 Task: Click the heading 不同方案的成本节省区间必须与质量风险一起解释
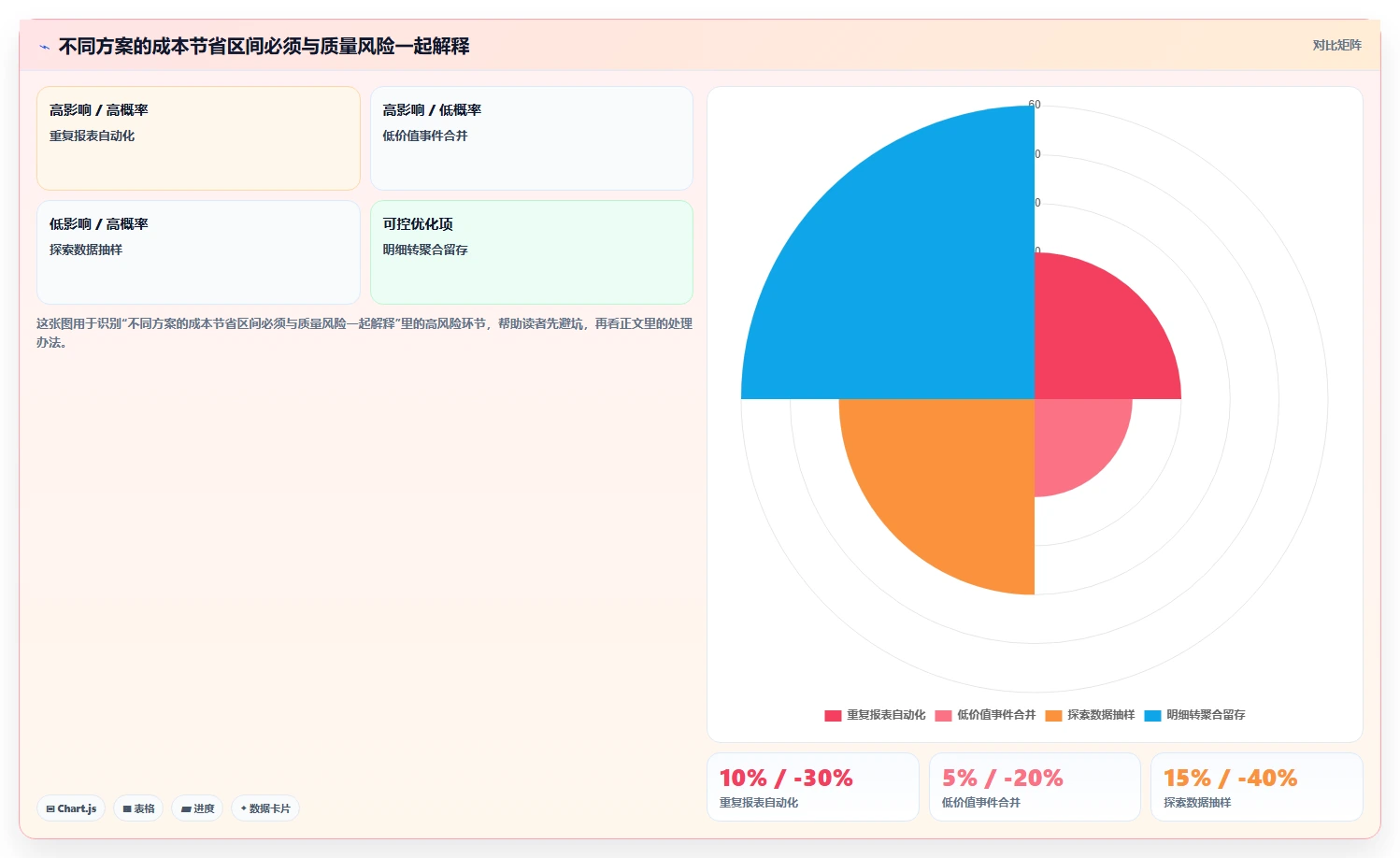(x=264, y=46)
